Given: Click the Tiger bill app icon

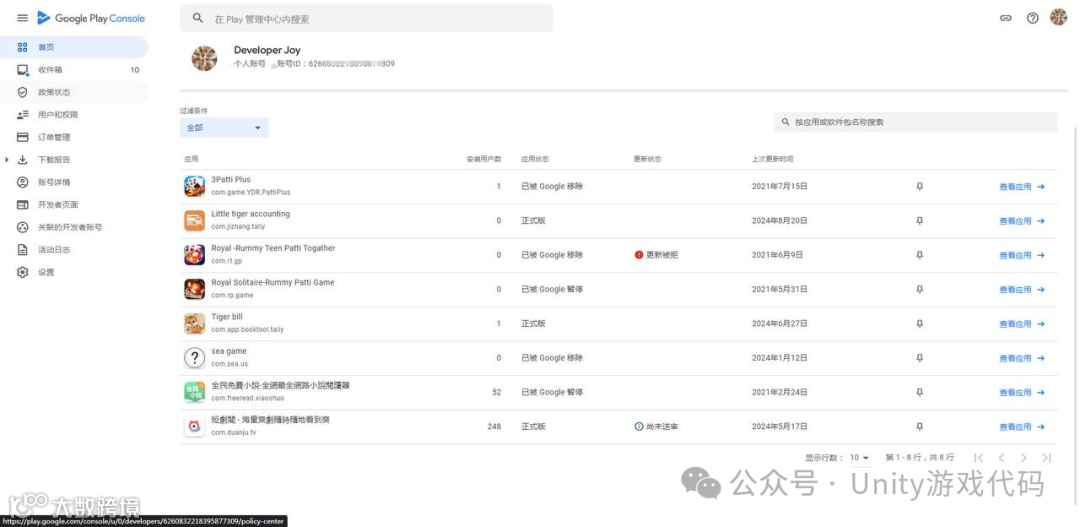Looking at the screenshot, I should tap(194, 324).
